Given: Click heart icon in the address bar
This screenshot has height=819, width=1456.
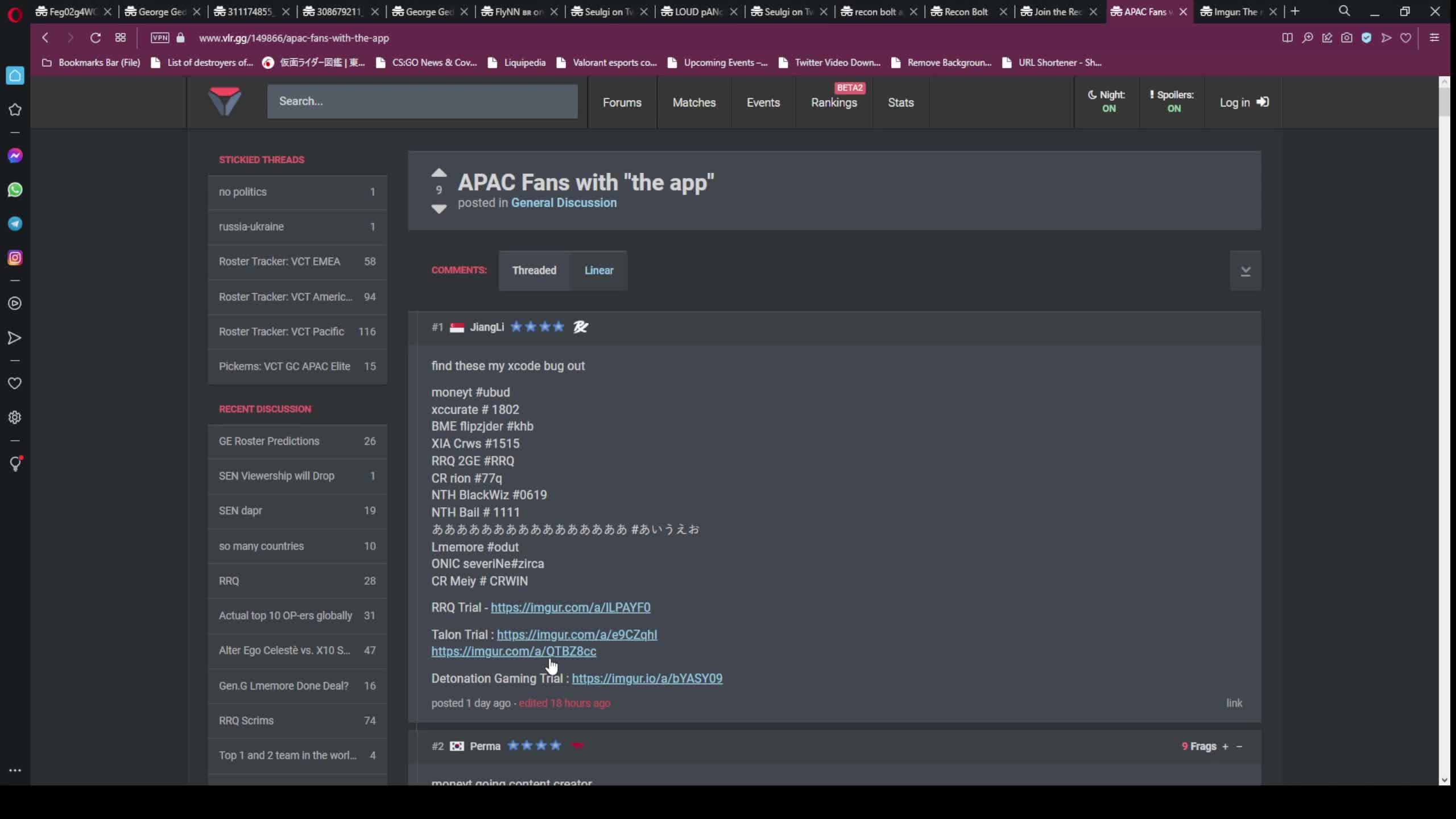Looking at the screenshot, I should tap(1405, 38).
